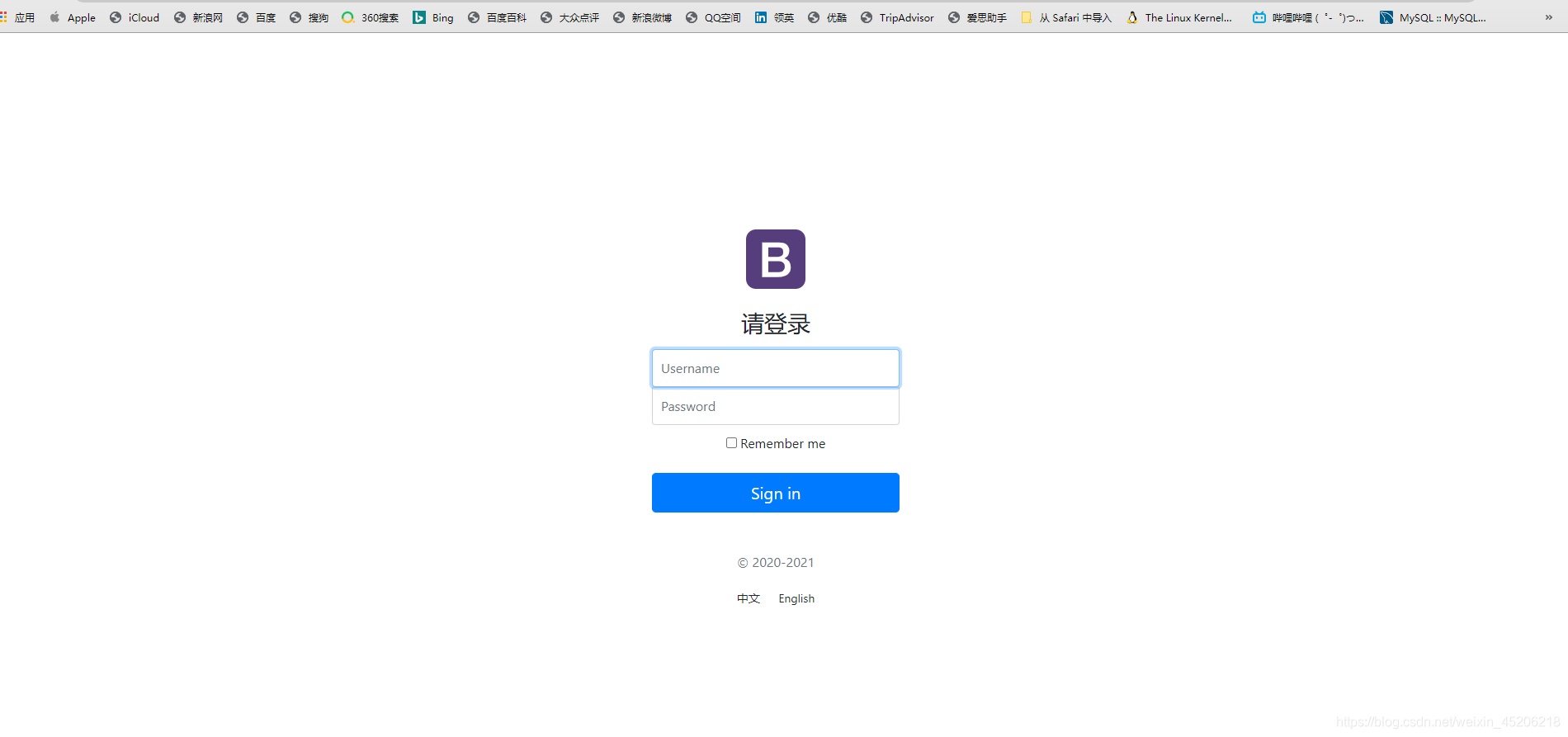
Task: Open the 优酷 bookmark icon
Action: point(814,17)
